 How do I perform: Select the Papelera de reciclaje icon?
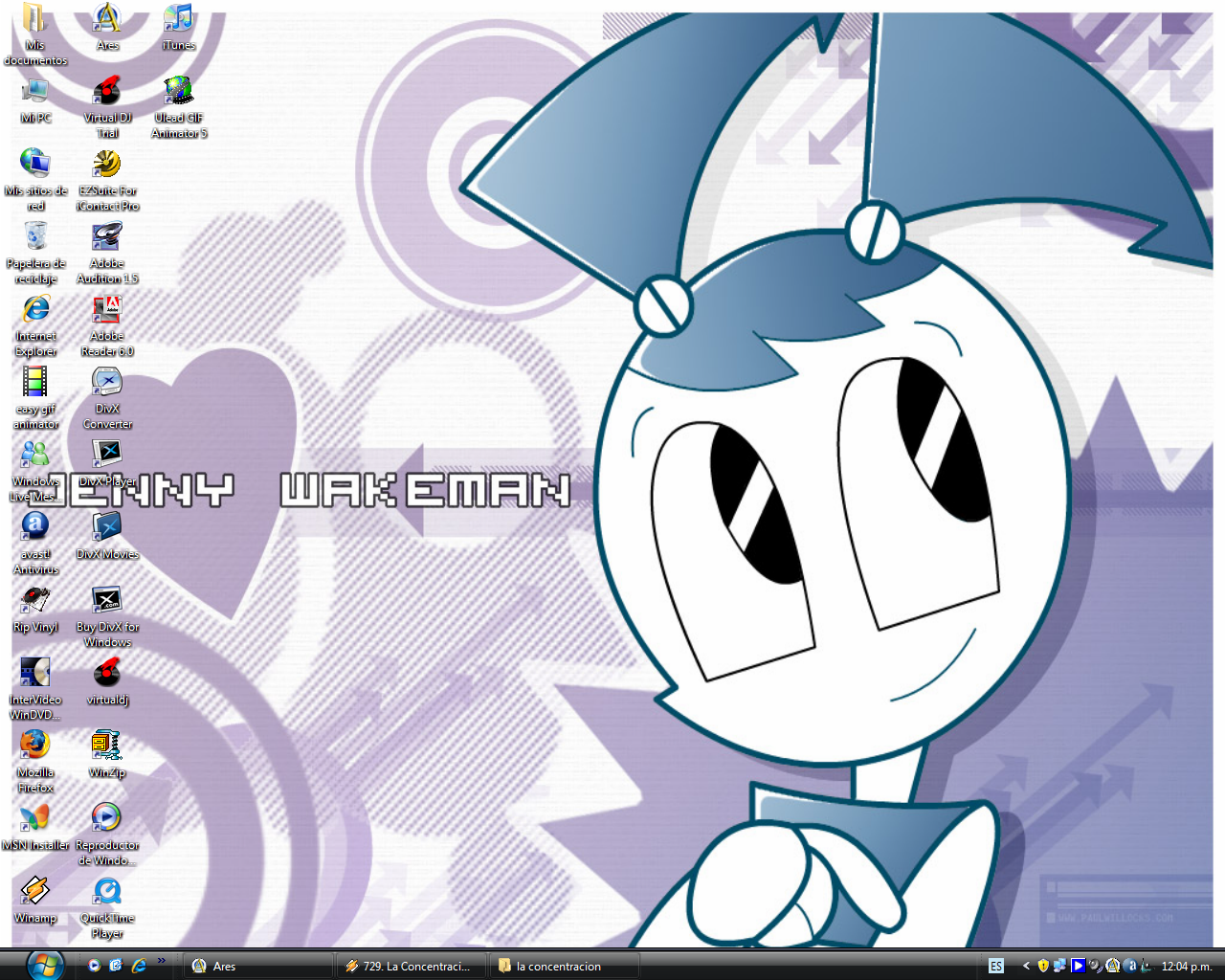pos(35,253)
